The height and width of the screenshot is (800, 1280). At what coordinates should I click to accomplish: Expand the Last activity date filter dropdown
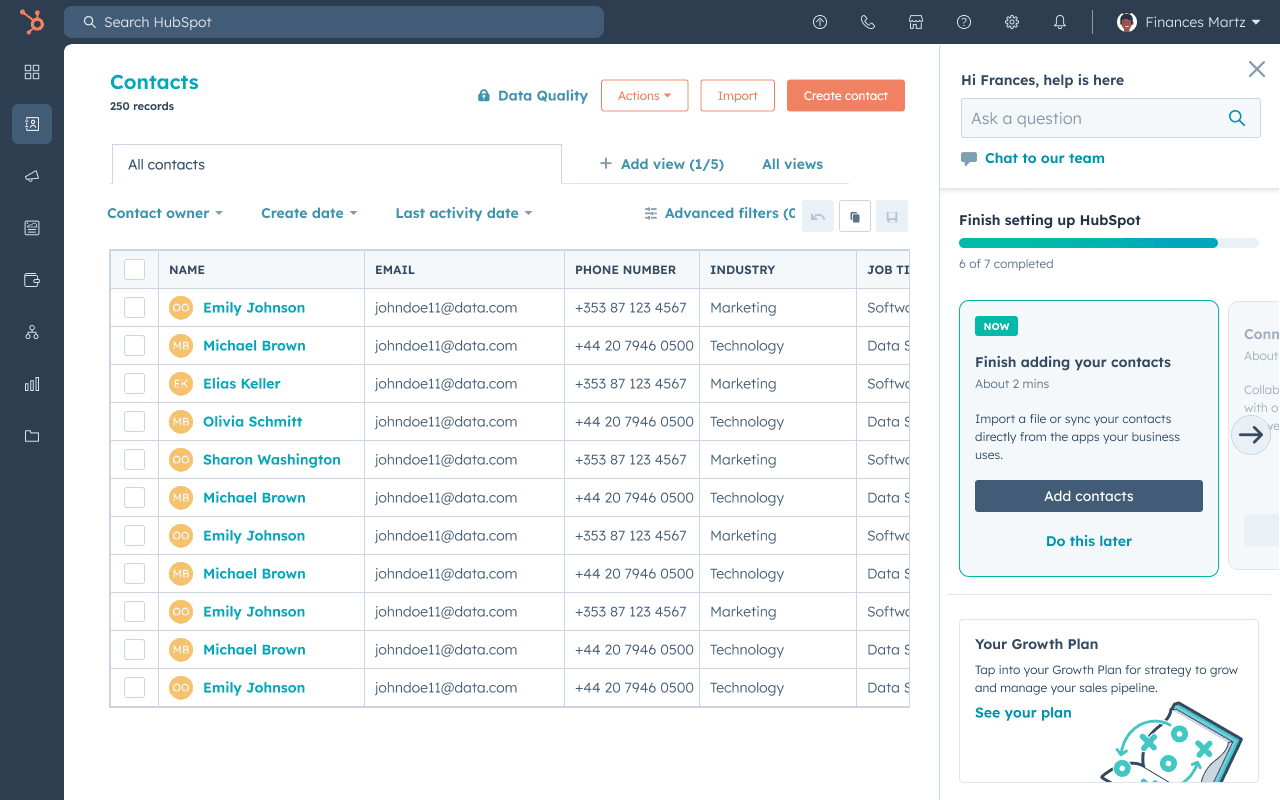pyautogui.click(x=464, y=213)
